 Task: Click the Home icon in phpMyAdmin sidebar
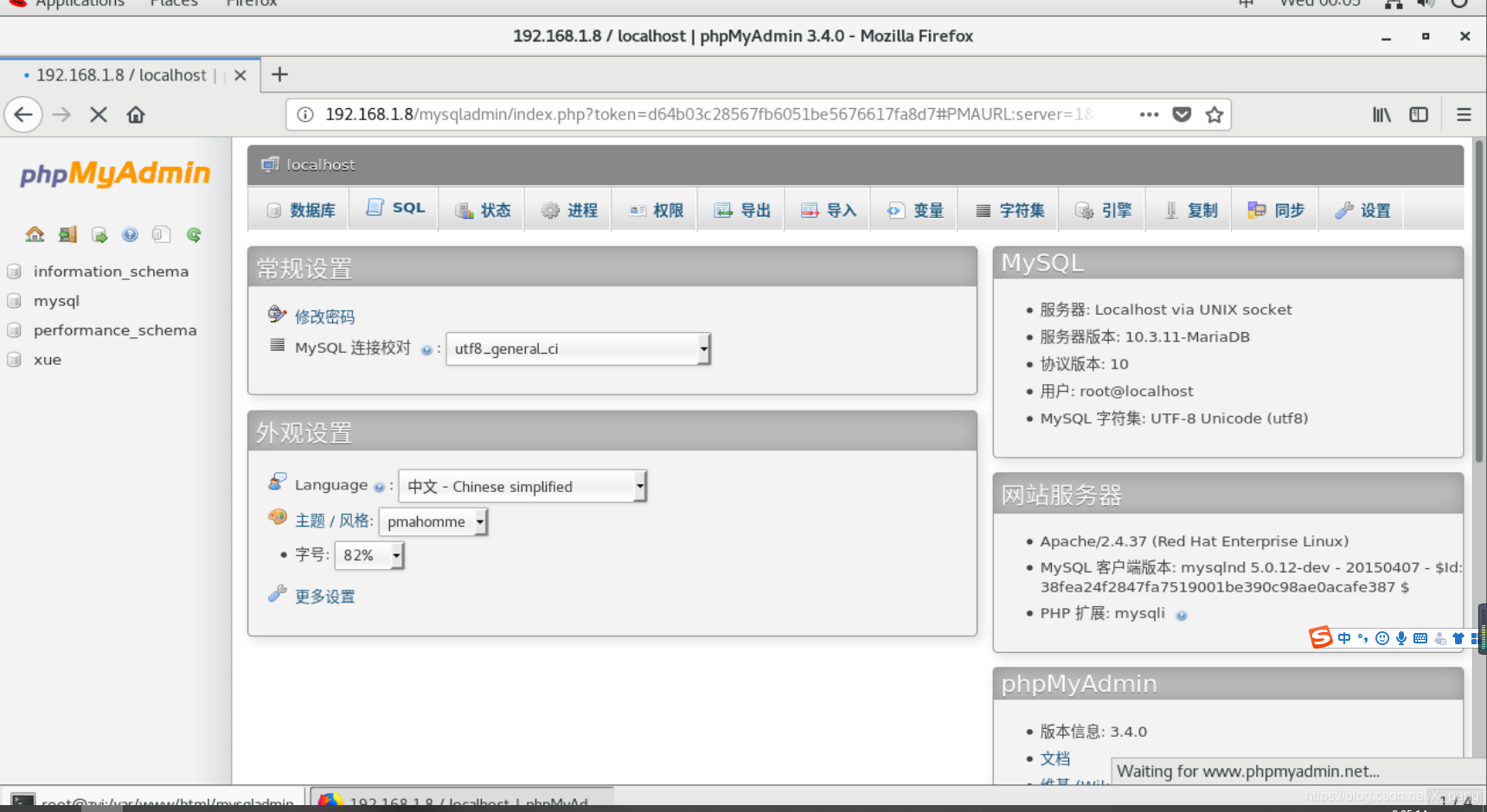tap(35, 234)
